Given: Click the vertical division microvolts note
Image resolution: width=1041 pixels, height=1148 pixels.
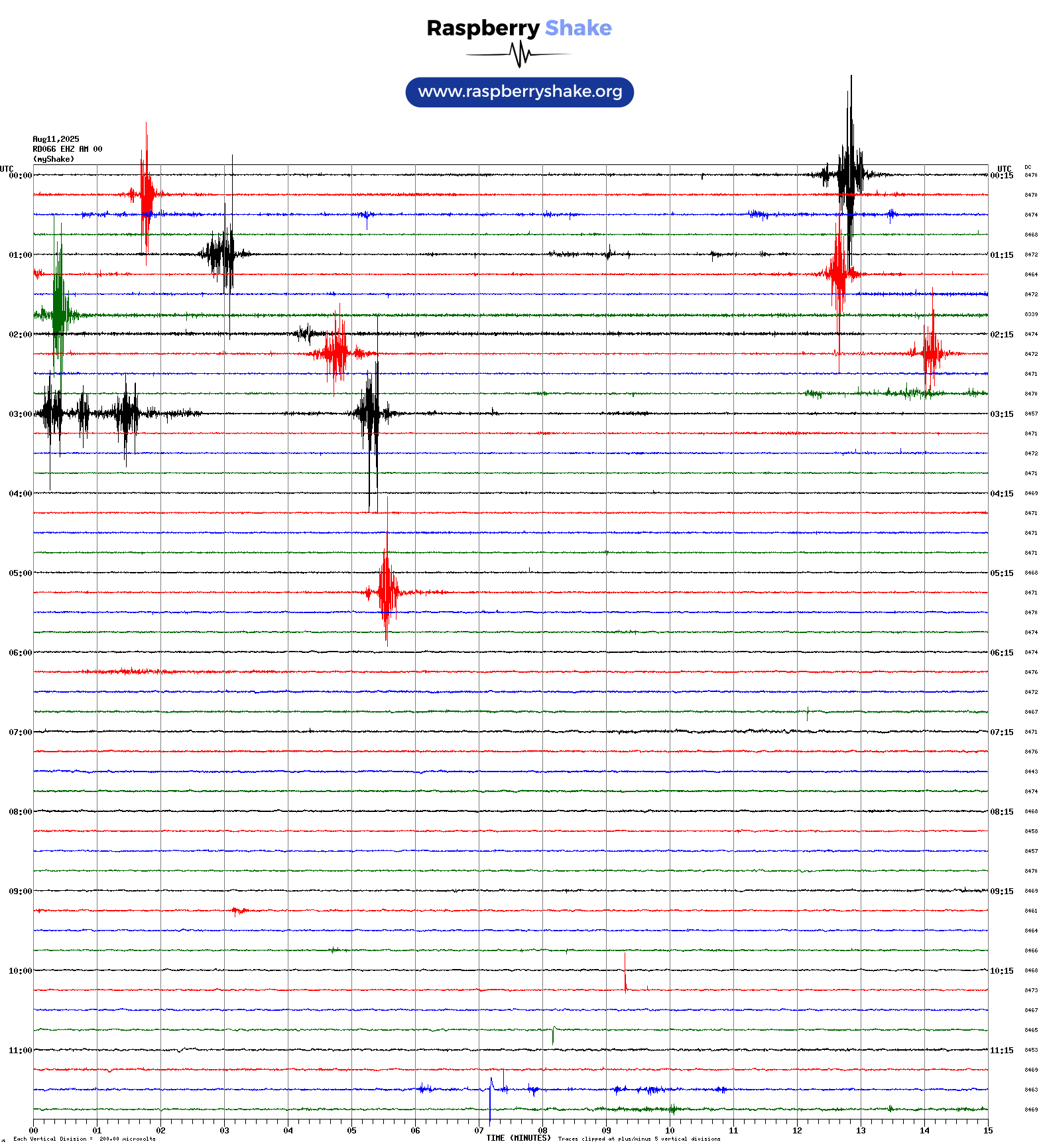Looking at the screenshot, I should [84, 1139].
